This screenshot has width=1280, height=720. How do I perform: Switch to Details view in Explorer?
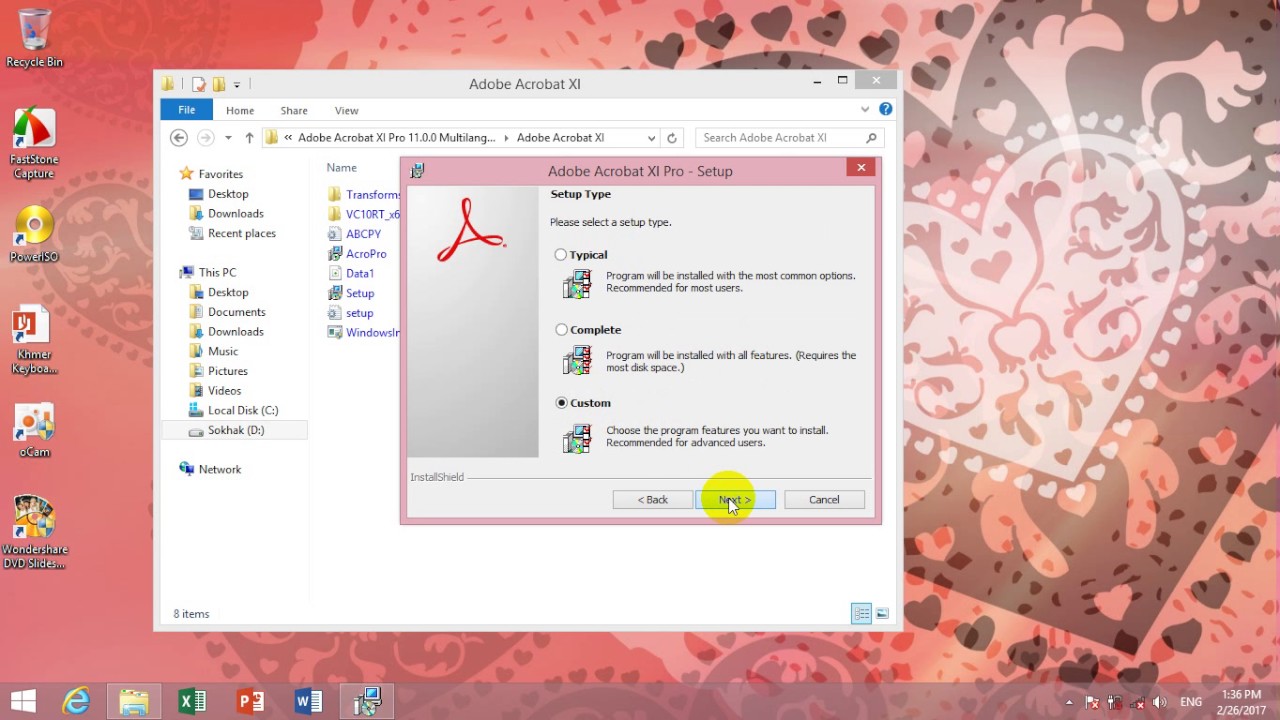pyautogui.click(x=861, y=614)
